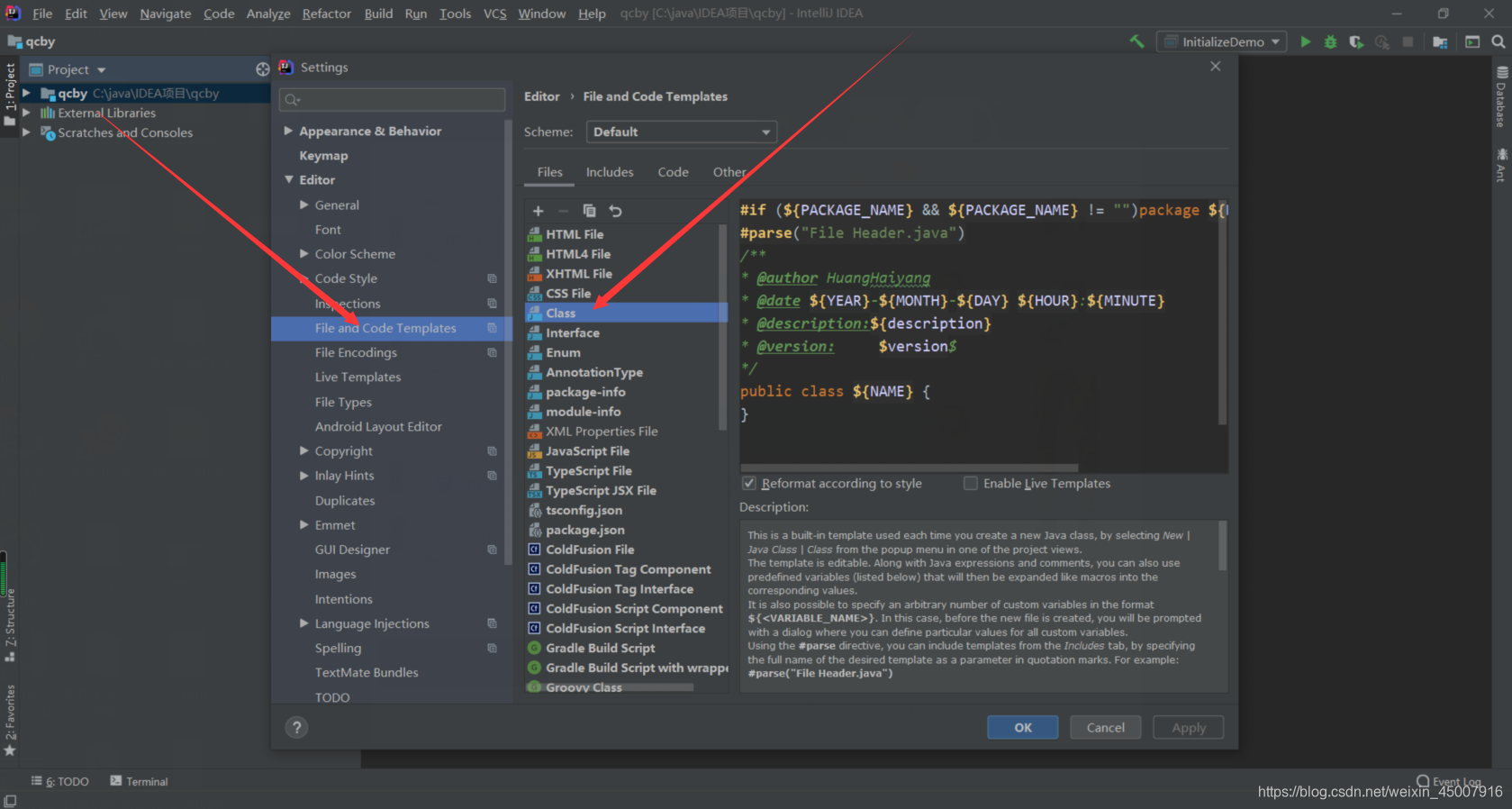
Task: Expand the Copyright settings node
Action: tap(304, 451)
